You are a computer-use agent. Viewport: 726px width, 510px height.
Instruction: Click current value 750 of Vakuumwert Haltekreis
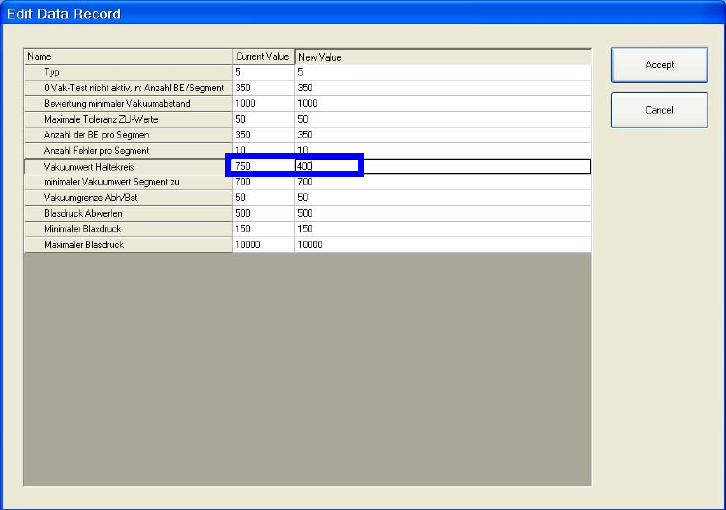click(x=263, y=166)
